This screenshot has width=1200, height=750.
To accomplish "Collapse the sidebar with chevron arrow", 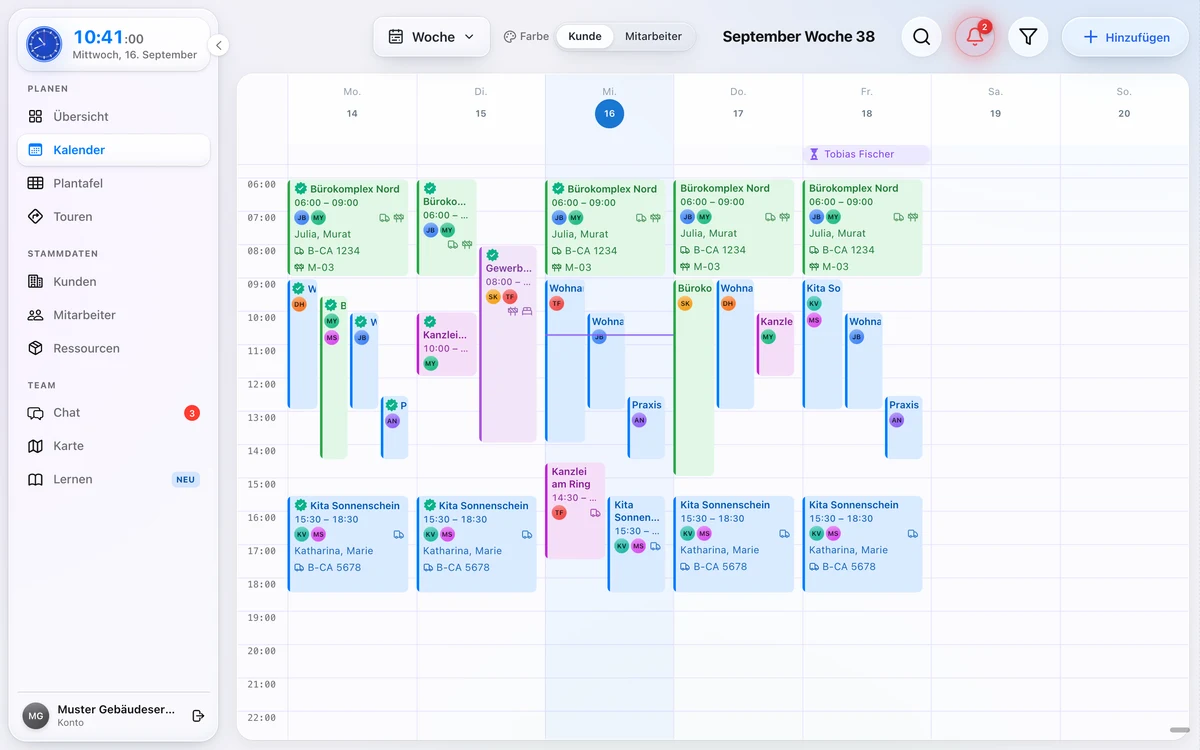I will pos(219,45).
